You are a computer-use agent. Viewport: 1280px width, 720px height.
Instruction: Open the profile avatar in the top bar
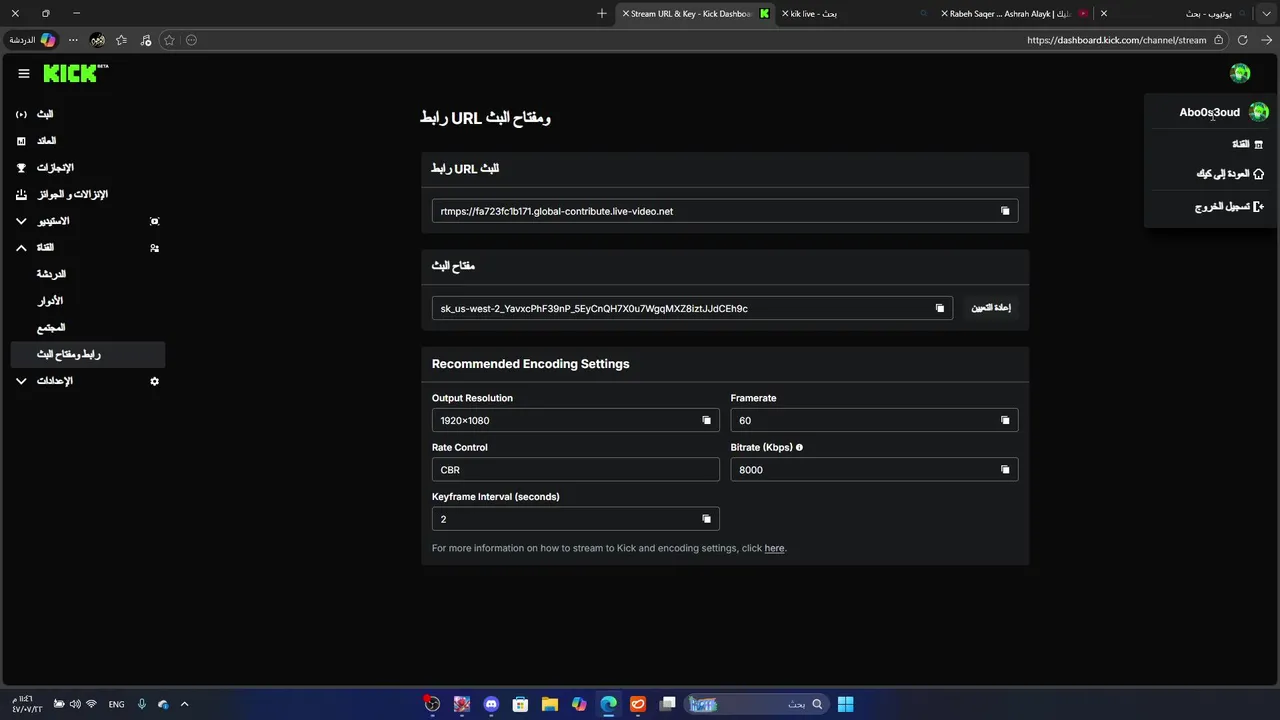(1240, 73)
